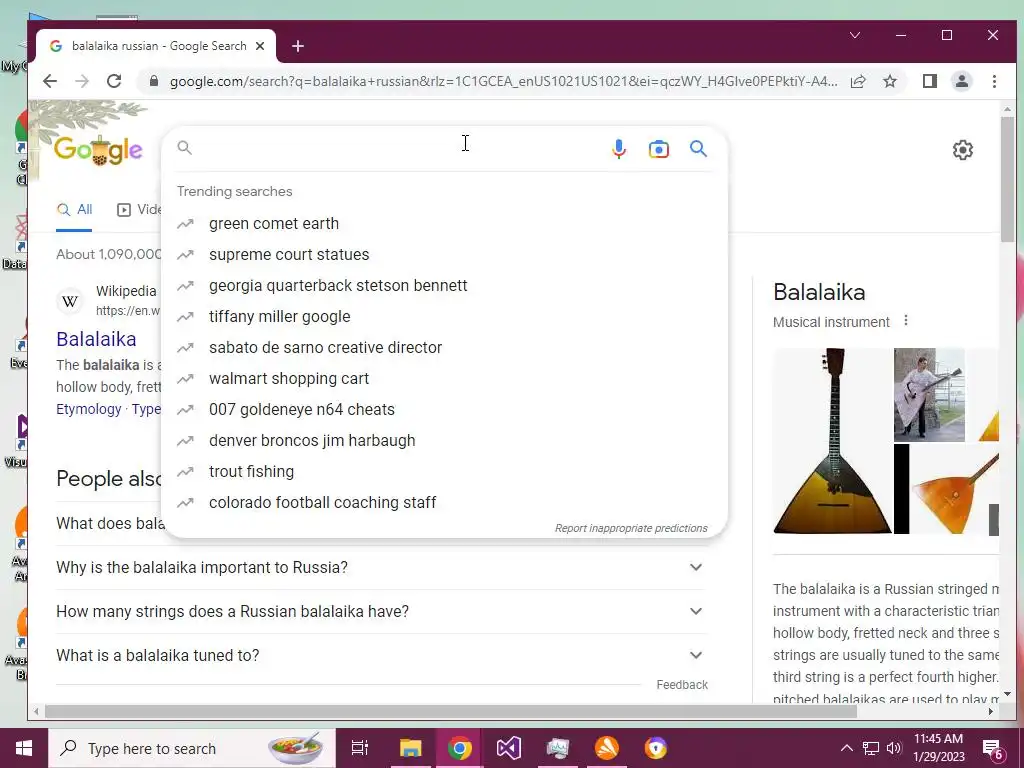Click the taskbar clock showing 11:45 AM
The height and width of the screenshot is (768, 1024).
[x=938, y=748]
